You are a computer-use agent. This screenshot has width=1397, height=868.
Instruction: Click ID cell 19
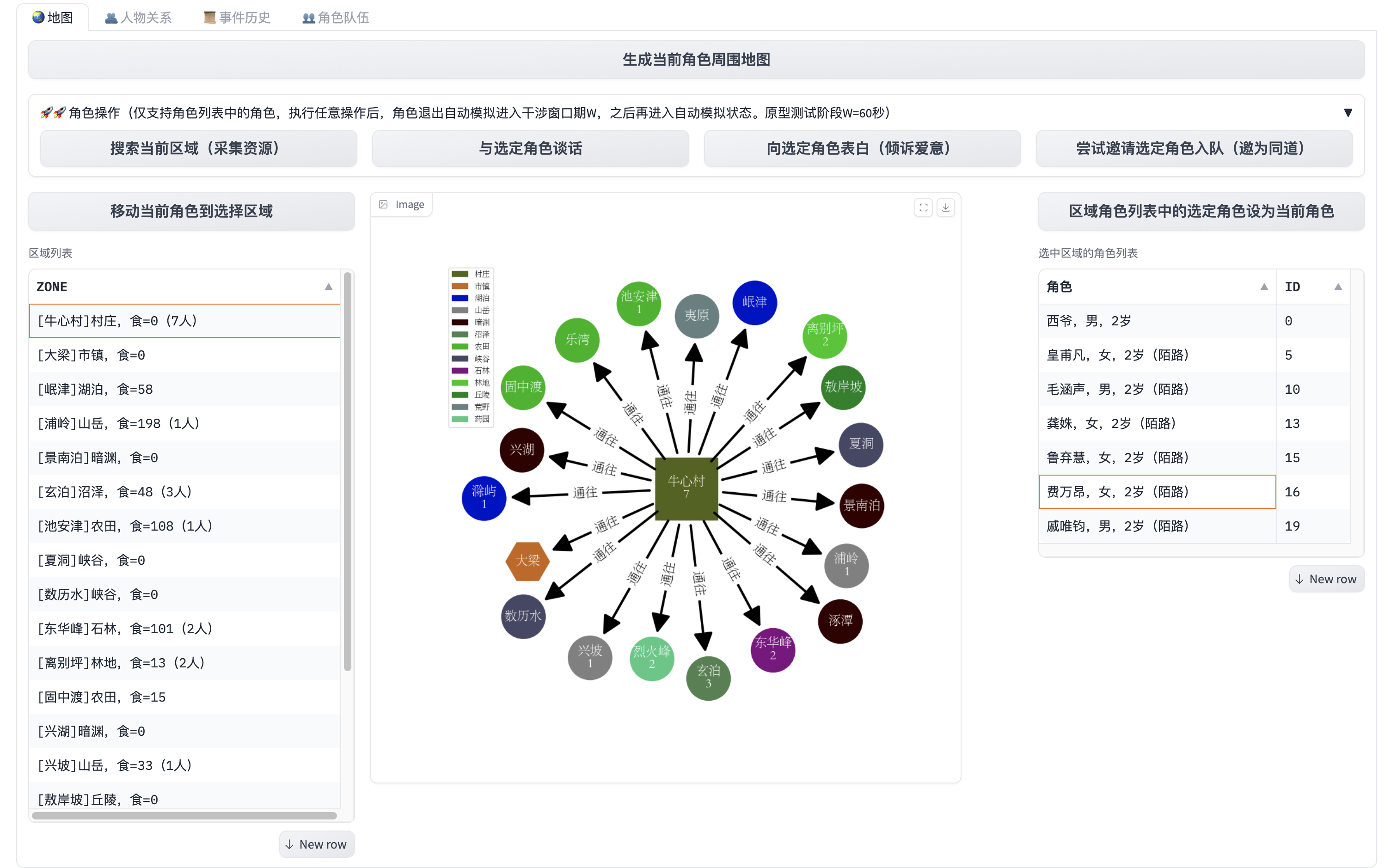click(1314, 526)
